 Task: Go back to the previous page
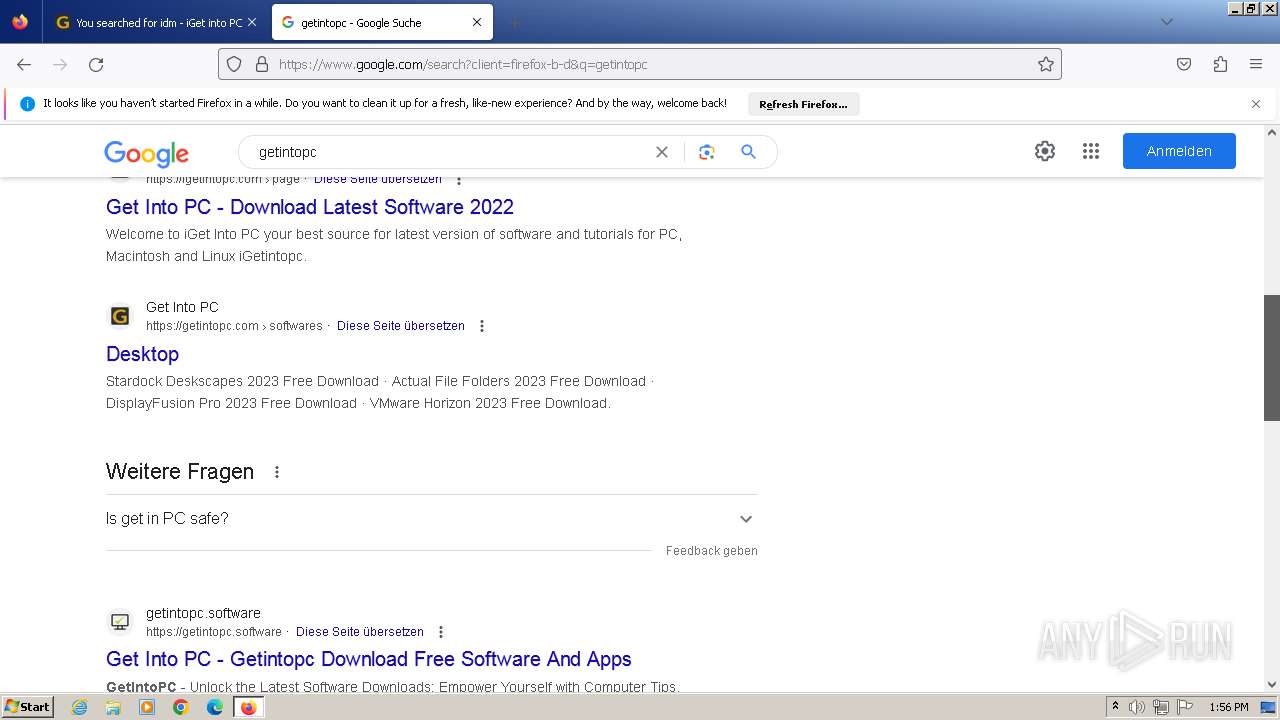24,64
